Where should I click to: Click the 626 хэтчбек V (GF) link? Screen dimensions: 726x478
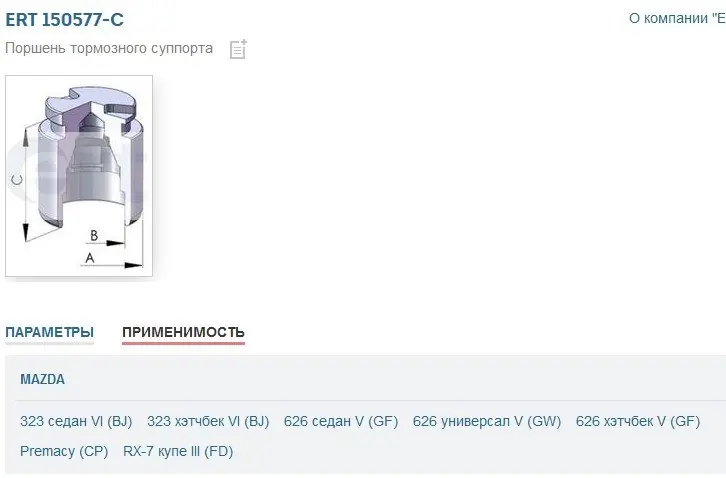tap(638, 421)
